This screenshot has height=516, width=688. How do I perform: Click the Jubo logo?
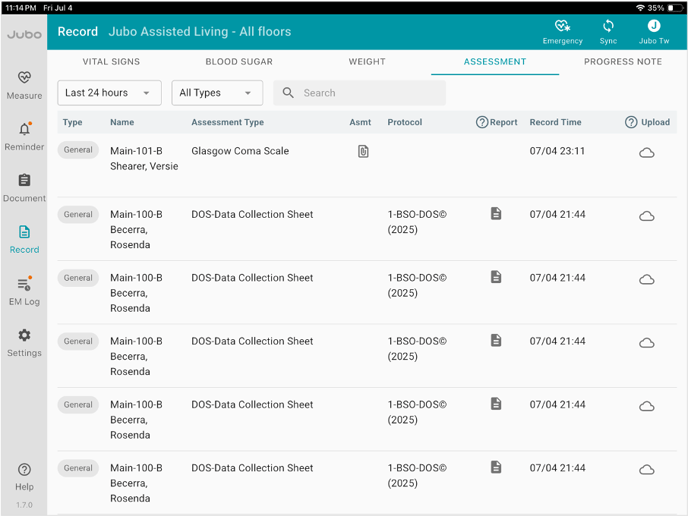pyautogui.click(x=24, y=34)
